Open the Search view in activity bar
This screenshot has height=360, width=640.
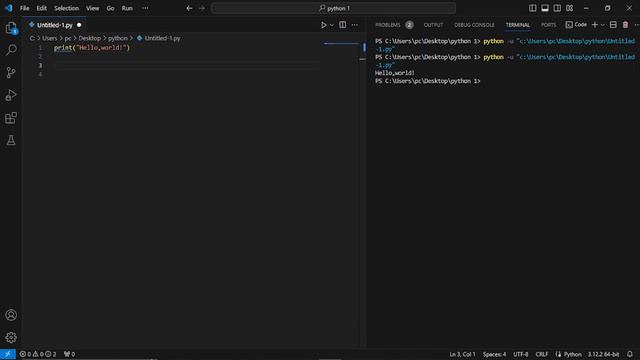tap(11, 50)
